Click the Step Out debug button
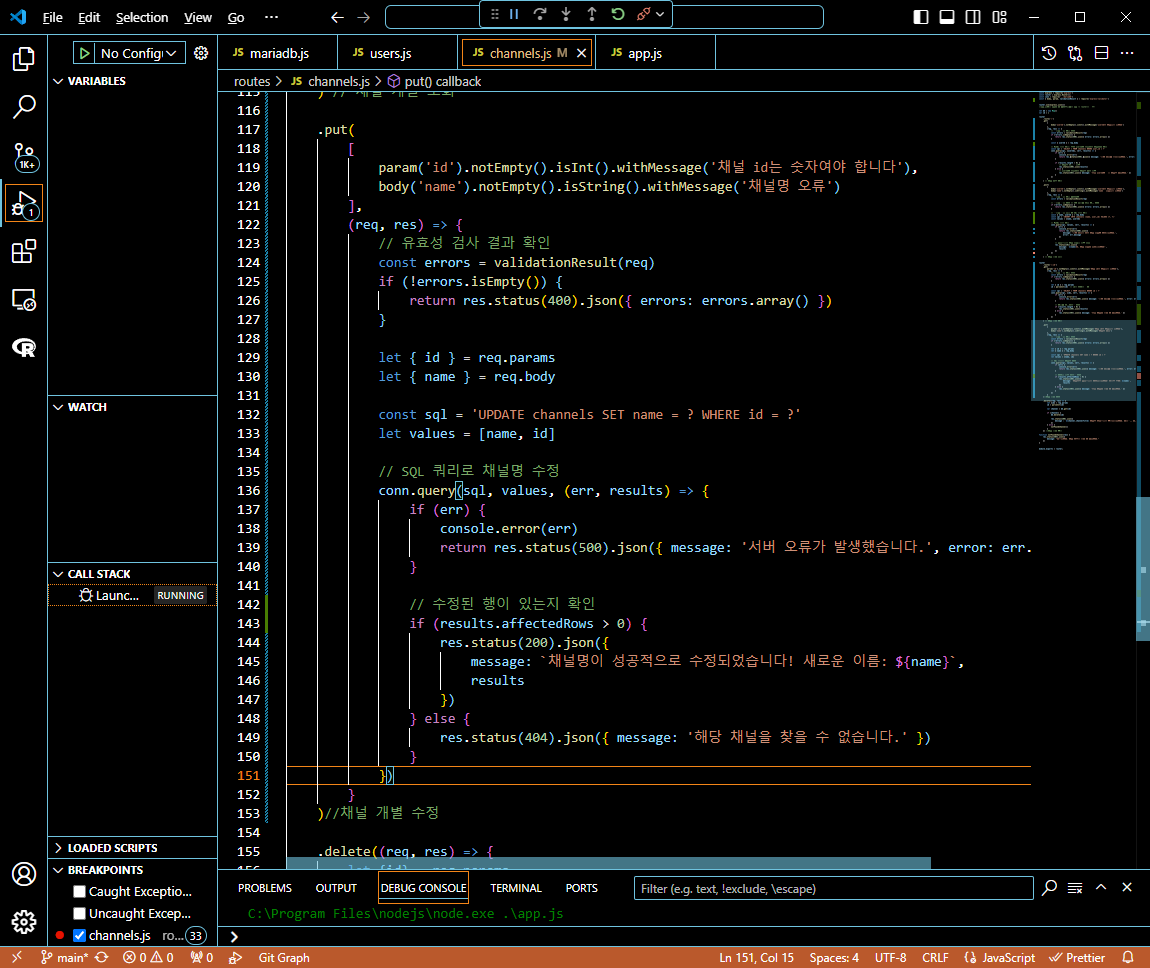 [x=592, y=14]
